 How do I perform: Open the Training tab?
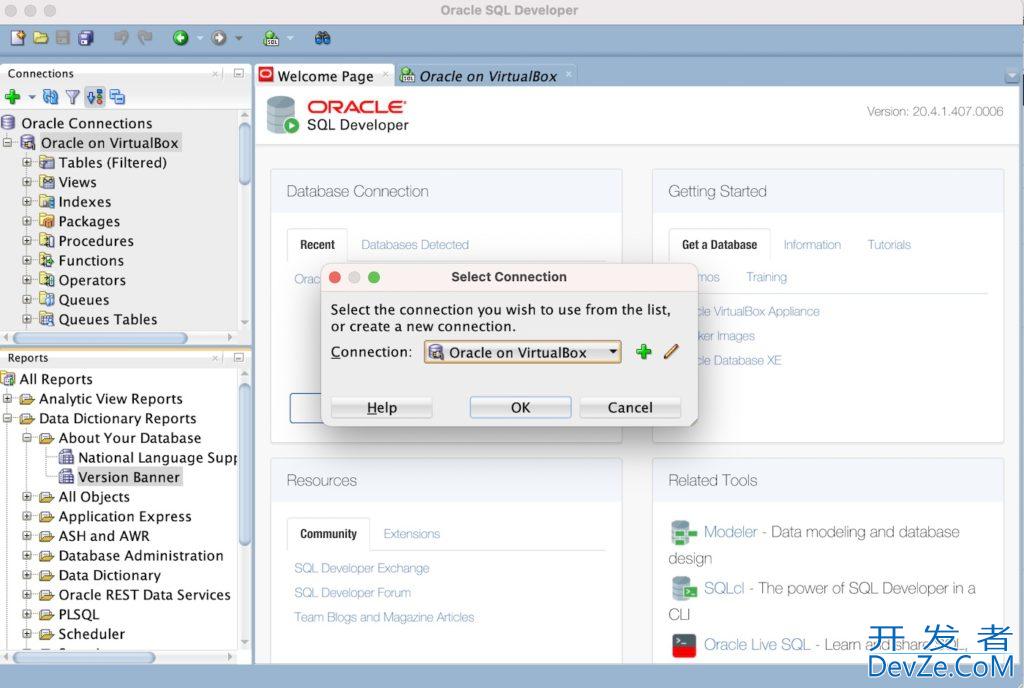[766, 277]
